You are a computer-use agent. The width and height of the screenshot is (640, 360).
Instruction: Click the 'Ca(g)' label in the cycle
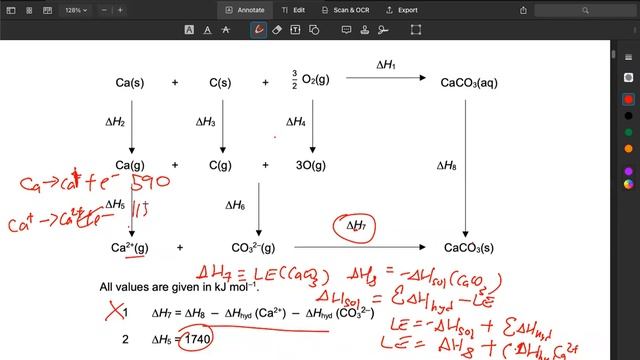pyautogui.click(x=130, y=165)
